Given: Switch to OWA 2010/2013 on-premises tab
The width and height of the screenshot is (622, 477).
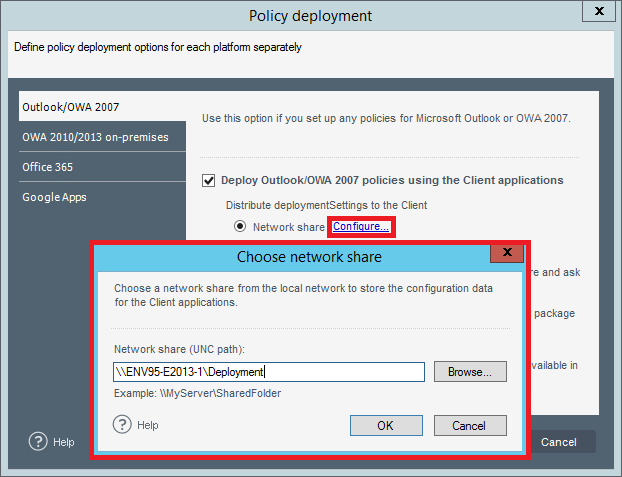Looking at the screenshot, I should [x=102, y=137].
